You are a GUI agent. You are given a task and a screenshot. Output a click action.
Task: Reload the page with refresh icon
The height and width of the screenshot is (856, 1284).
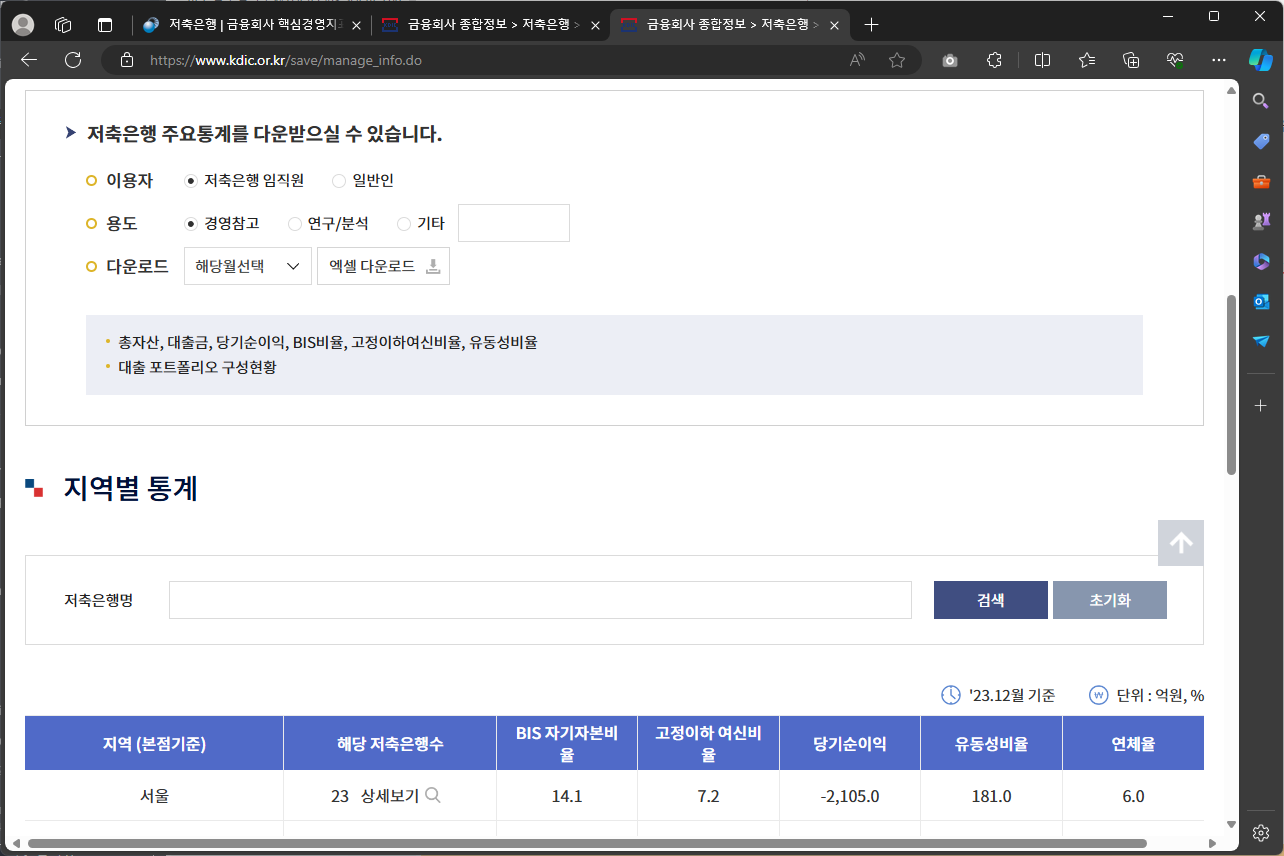pos(73,60)
